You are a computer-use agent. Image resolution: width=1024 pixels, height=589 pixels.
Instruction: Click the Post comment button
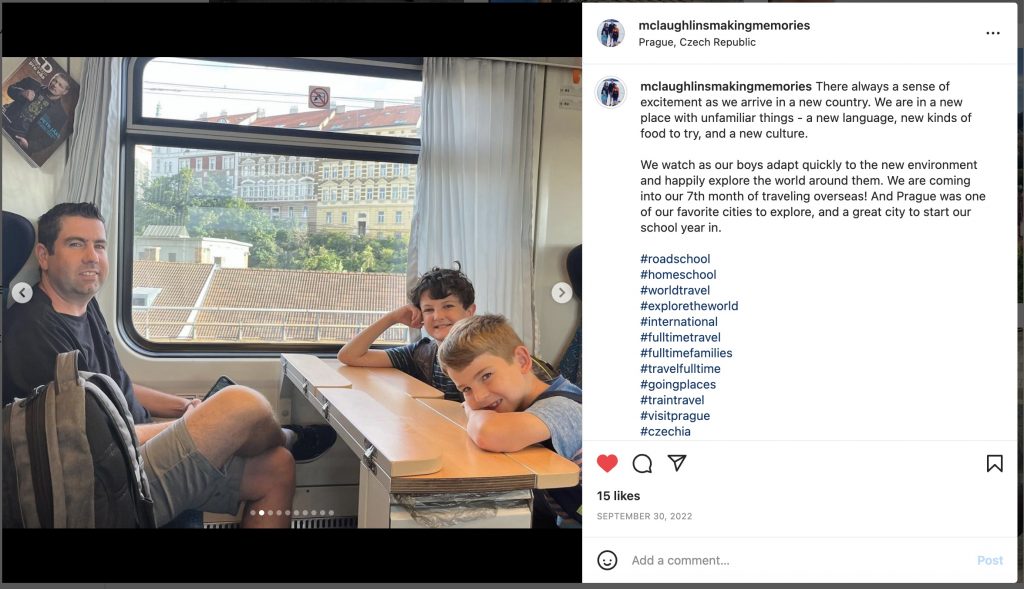[989, 560]
